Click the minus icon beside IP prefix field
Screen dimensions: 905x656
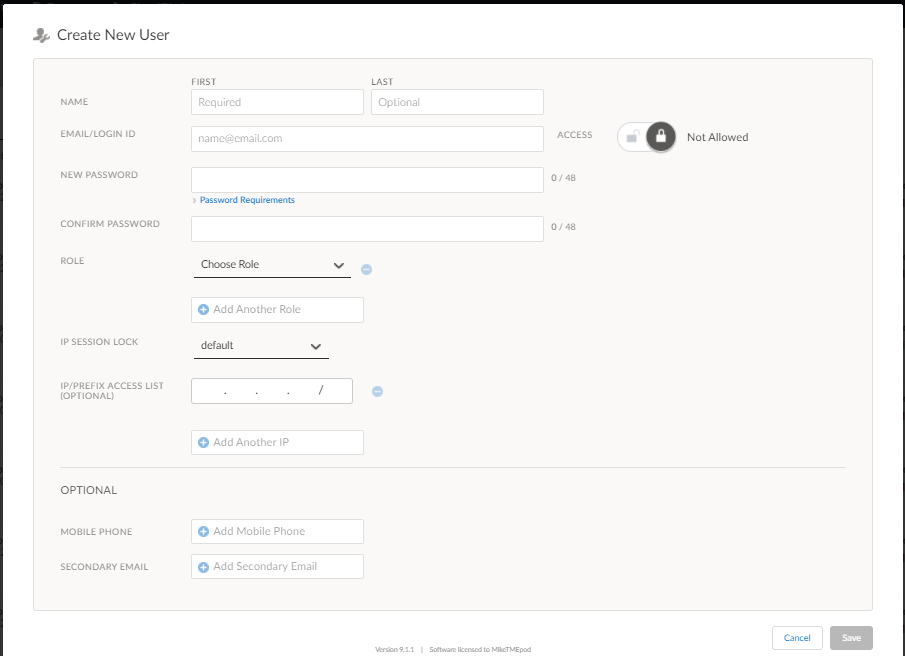click(377, 391)
